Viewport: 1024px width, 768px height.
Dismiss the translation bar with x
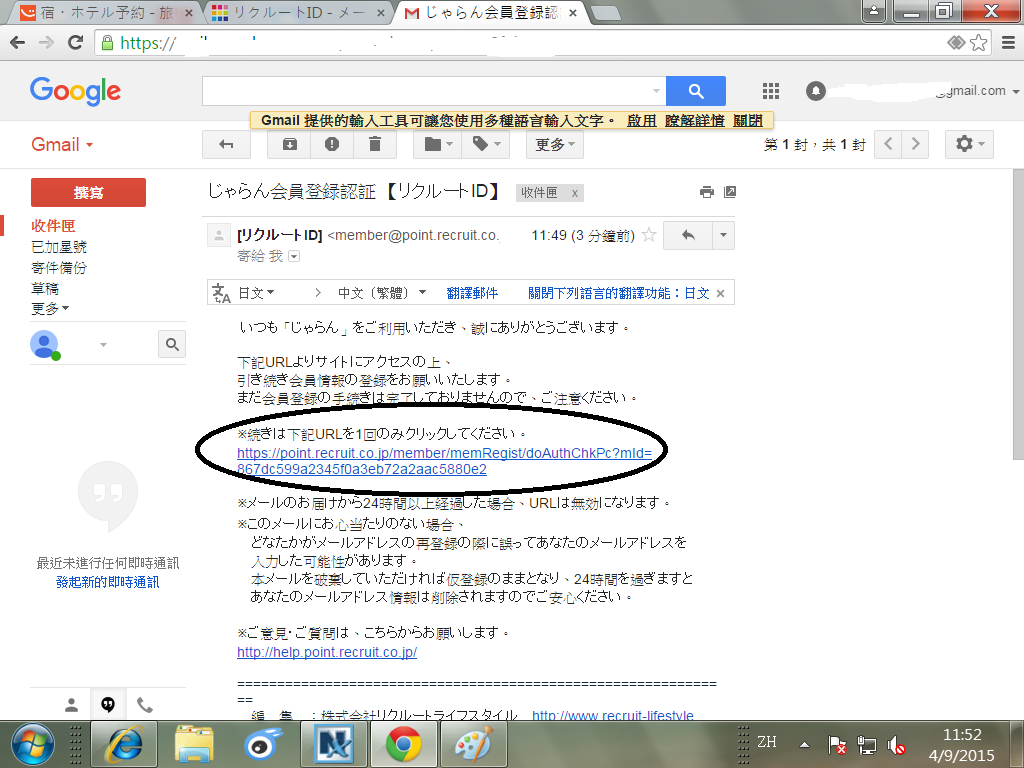[x=720, y=293]
